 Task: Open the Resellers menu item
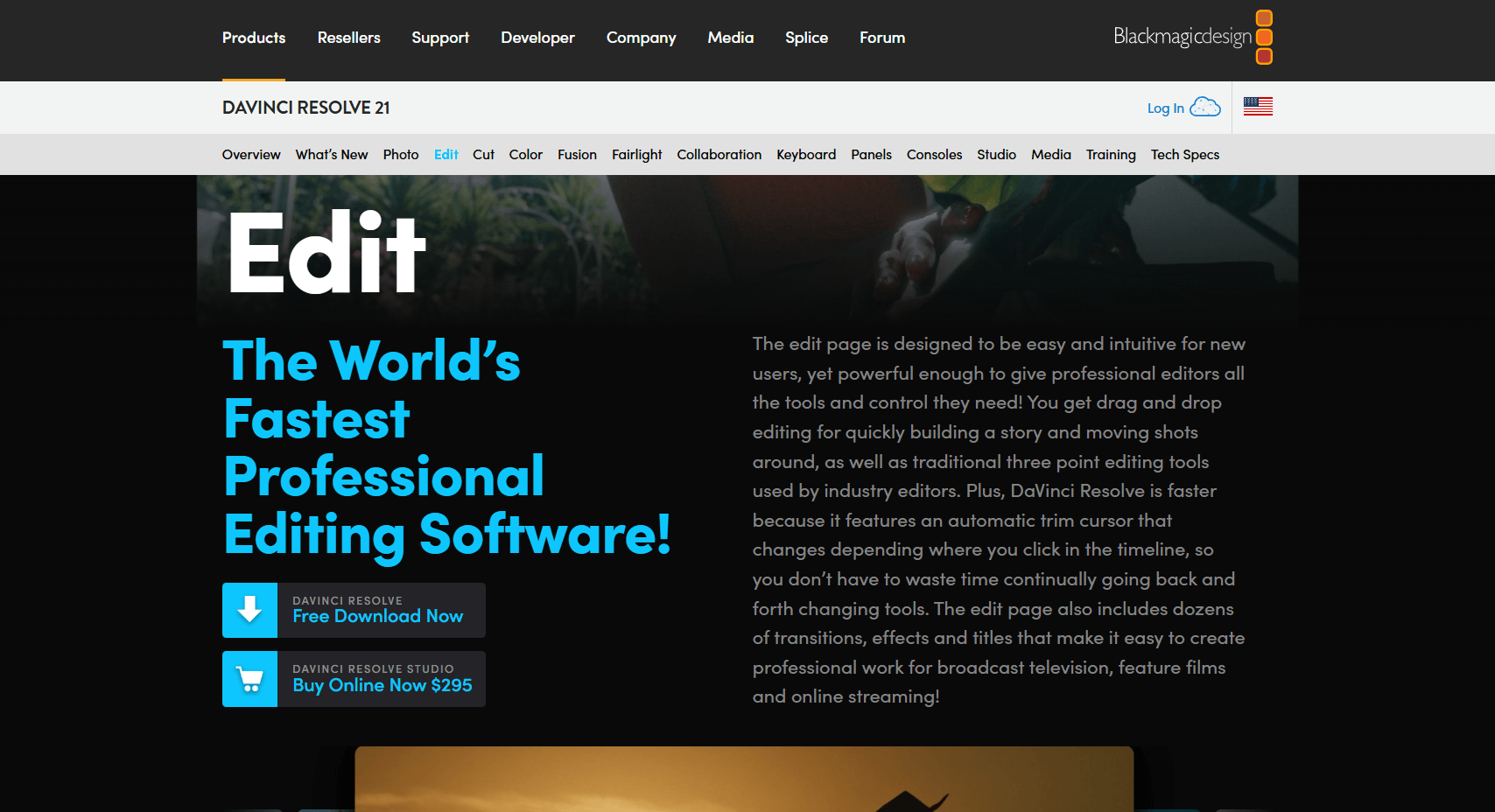pos(349,38)
